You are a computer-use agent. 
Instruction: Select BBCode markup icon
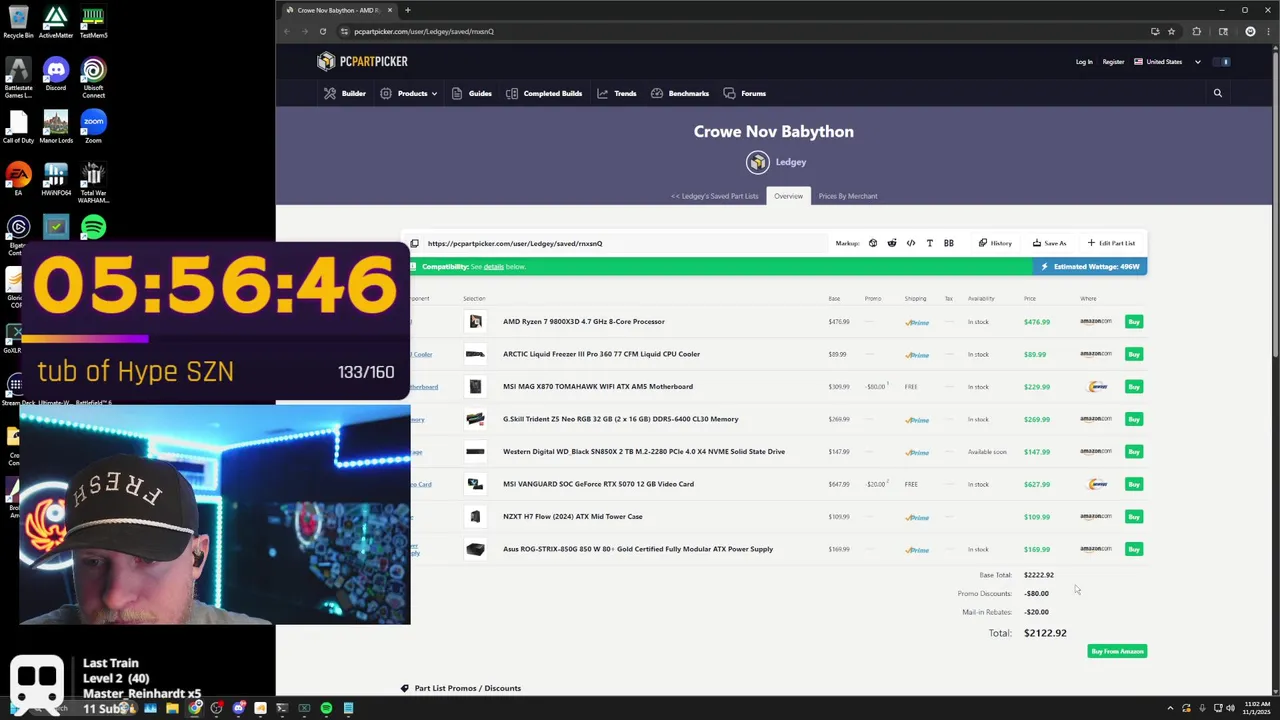pyautogui.click(x=949, y=243)
